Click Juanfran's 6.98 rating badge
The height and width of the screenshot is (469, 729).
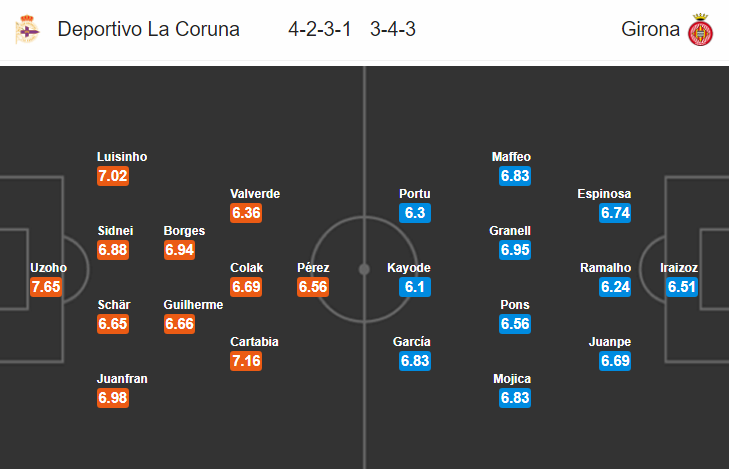point(113,398)
